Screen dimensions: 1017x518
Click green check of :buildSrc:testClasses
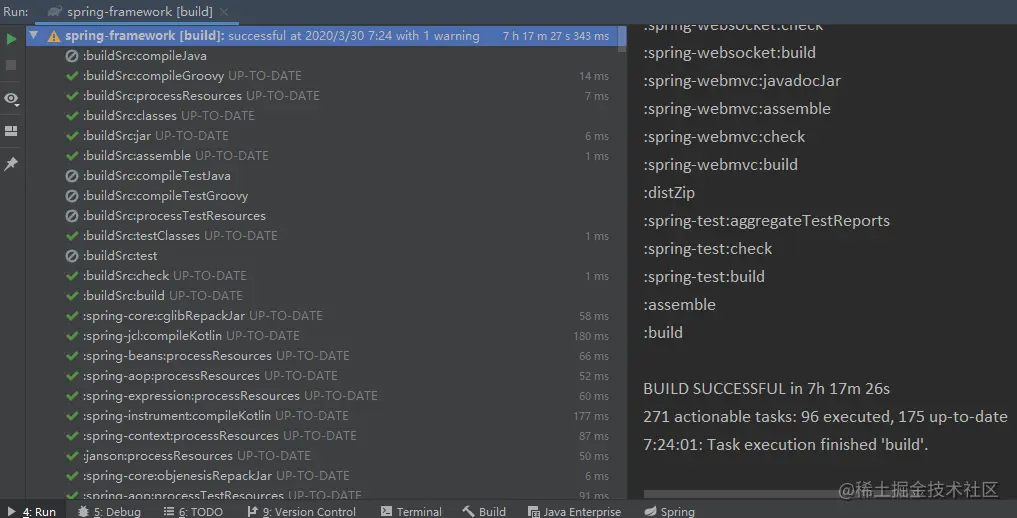[72, 236]
